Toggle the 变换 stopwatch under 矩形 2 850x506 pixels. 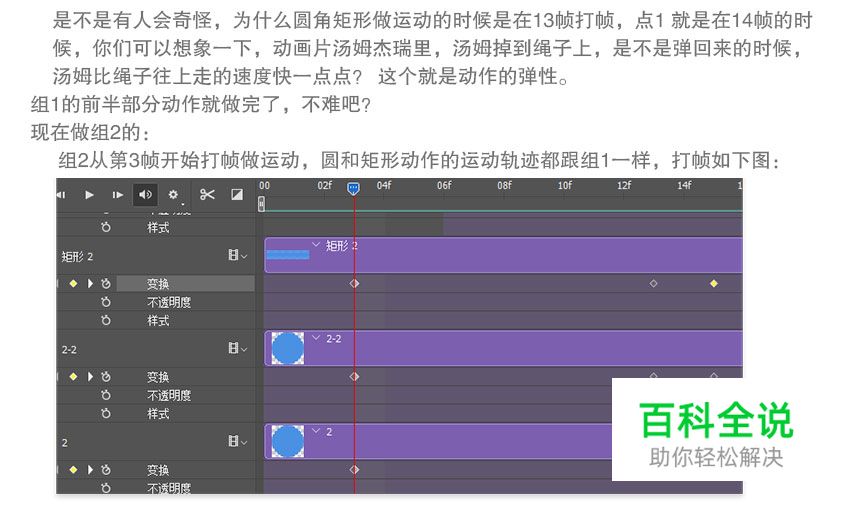pyautogui.click(x=106, y=284)
